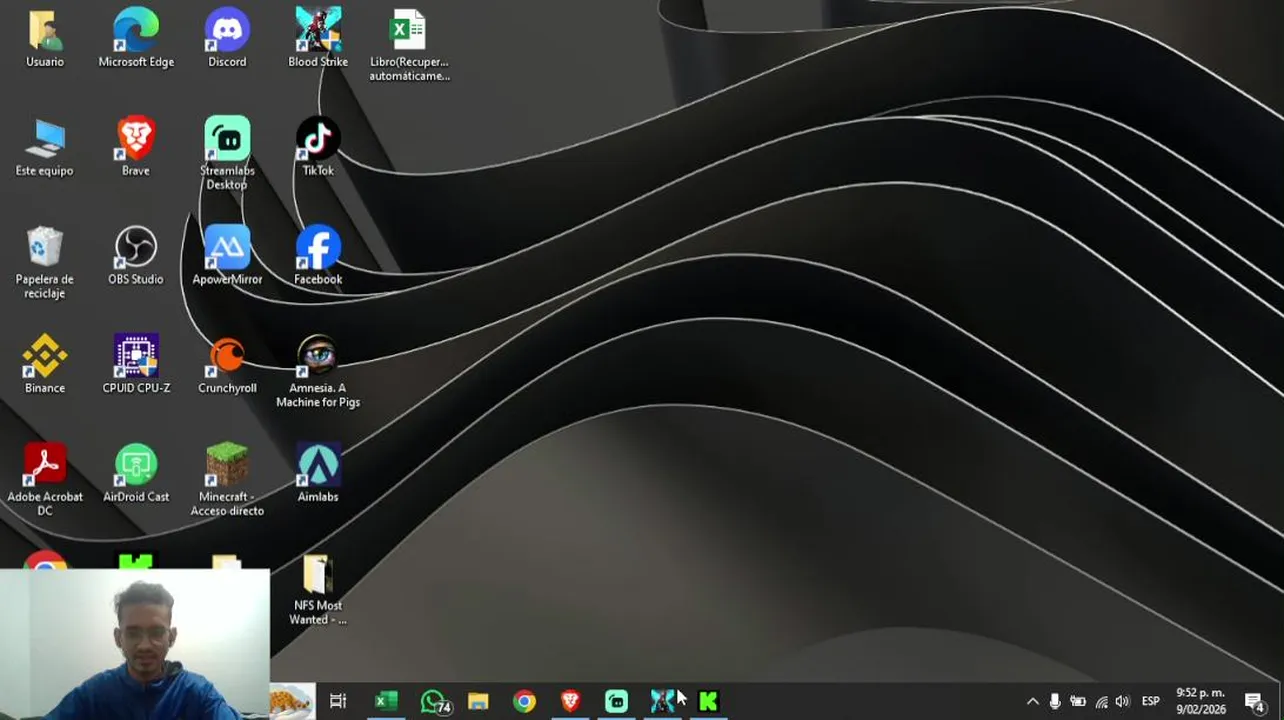Select Papelera de reciclaje
This screenshot has width=1284, height=720.
point(45,263)
